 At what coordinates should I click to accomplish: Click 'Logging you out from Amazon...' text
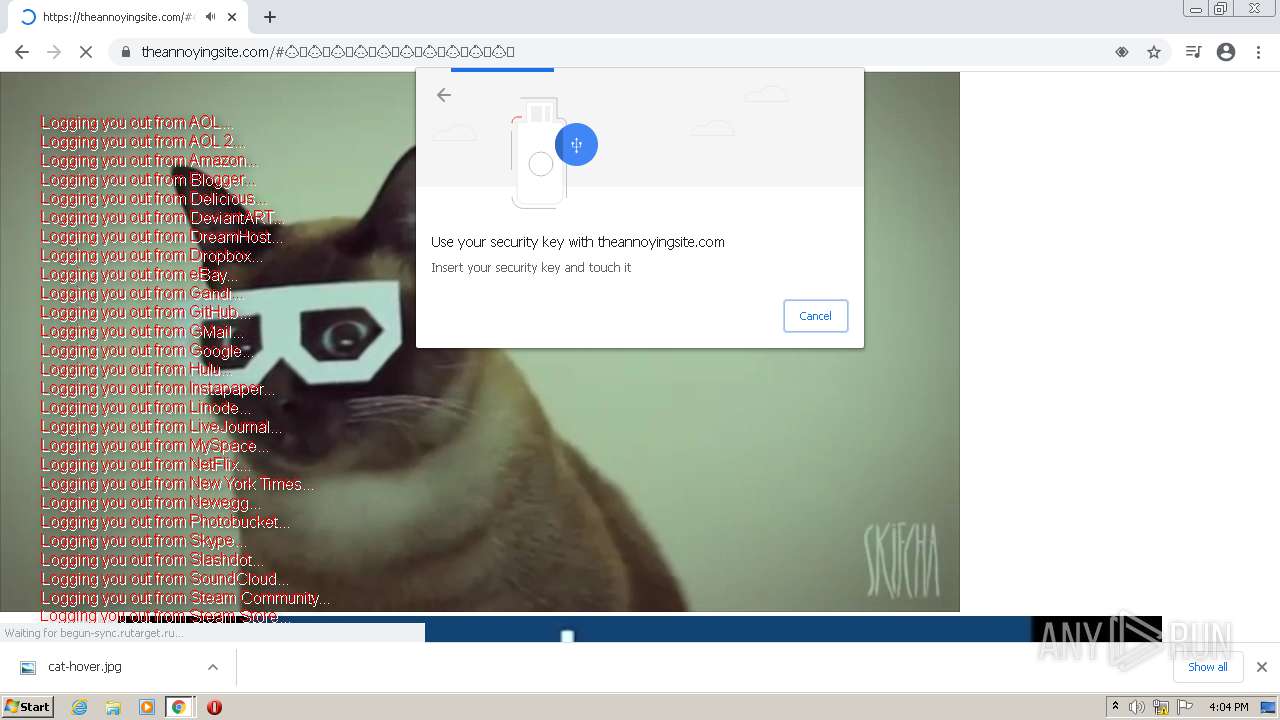pos(149,161)
